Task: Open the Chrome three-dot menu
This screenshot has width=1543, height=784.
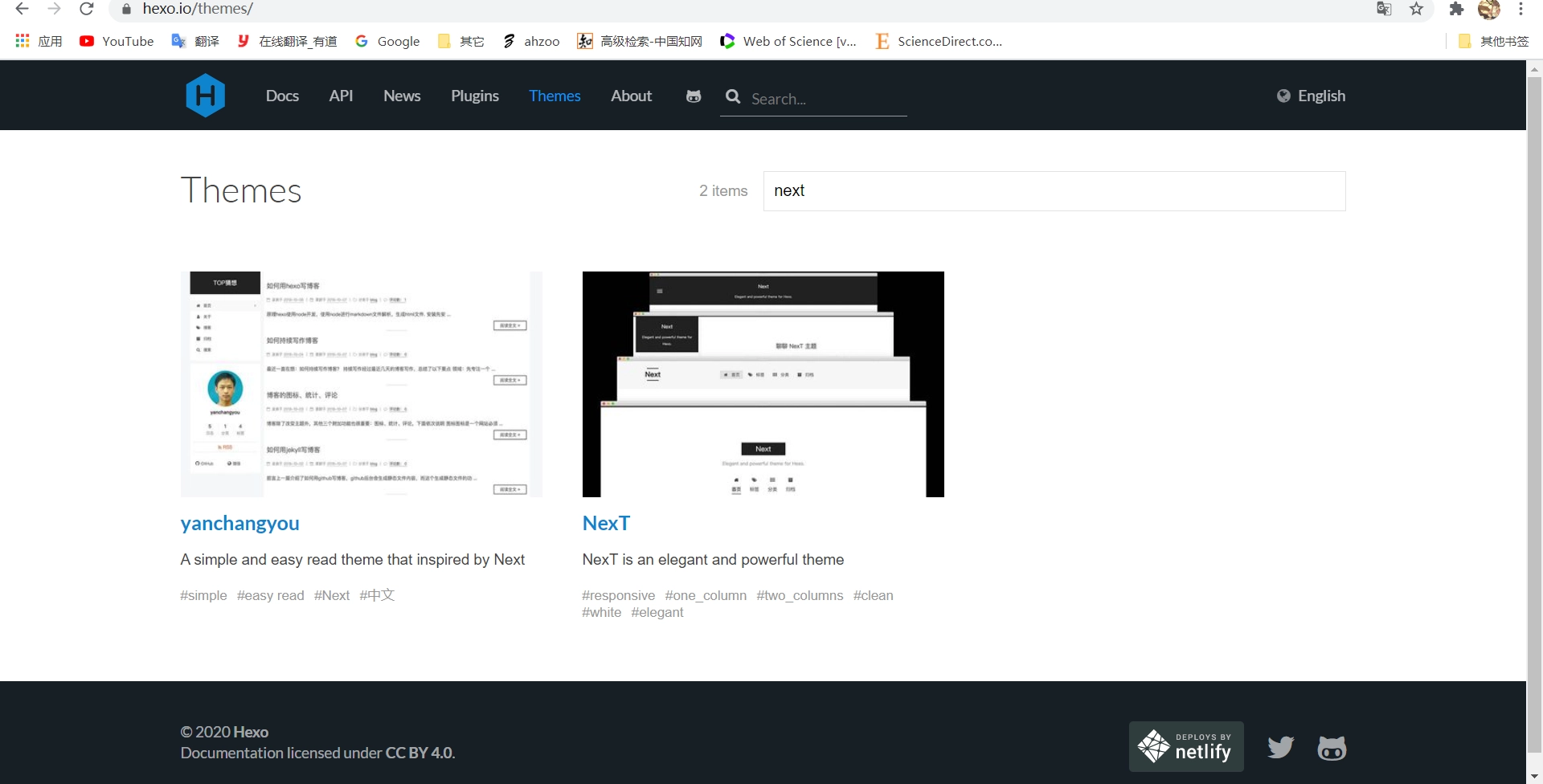Action: [1520, 9]
